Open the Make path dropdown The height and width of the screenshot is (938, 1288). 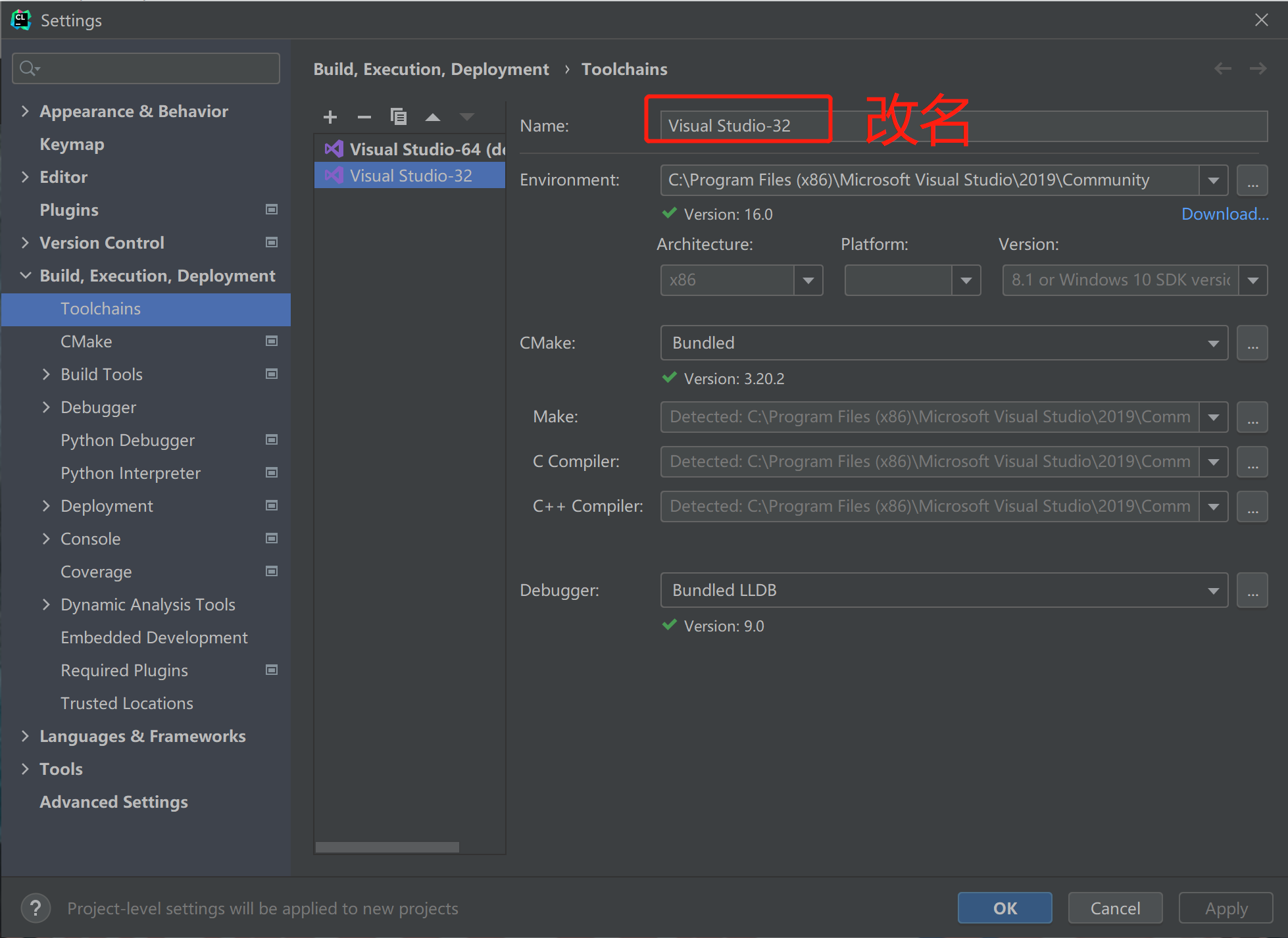1213,417
